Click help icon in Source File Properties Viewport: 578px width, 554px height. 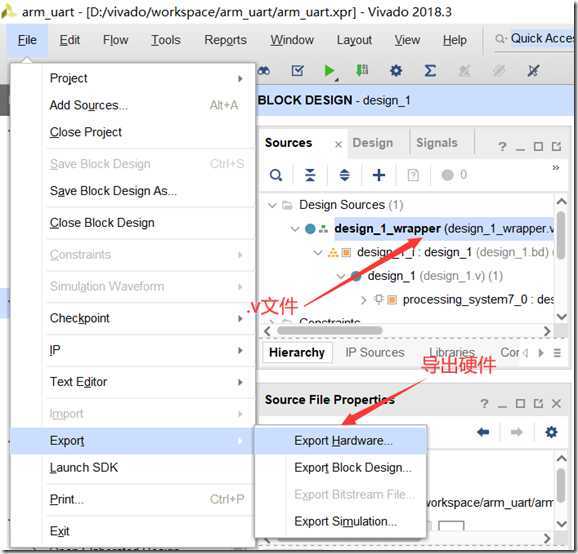coord(484,404)
